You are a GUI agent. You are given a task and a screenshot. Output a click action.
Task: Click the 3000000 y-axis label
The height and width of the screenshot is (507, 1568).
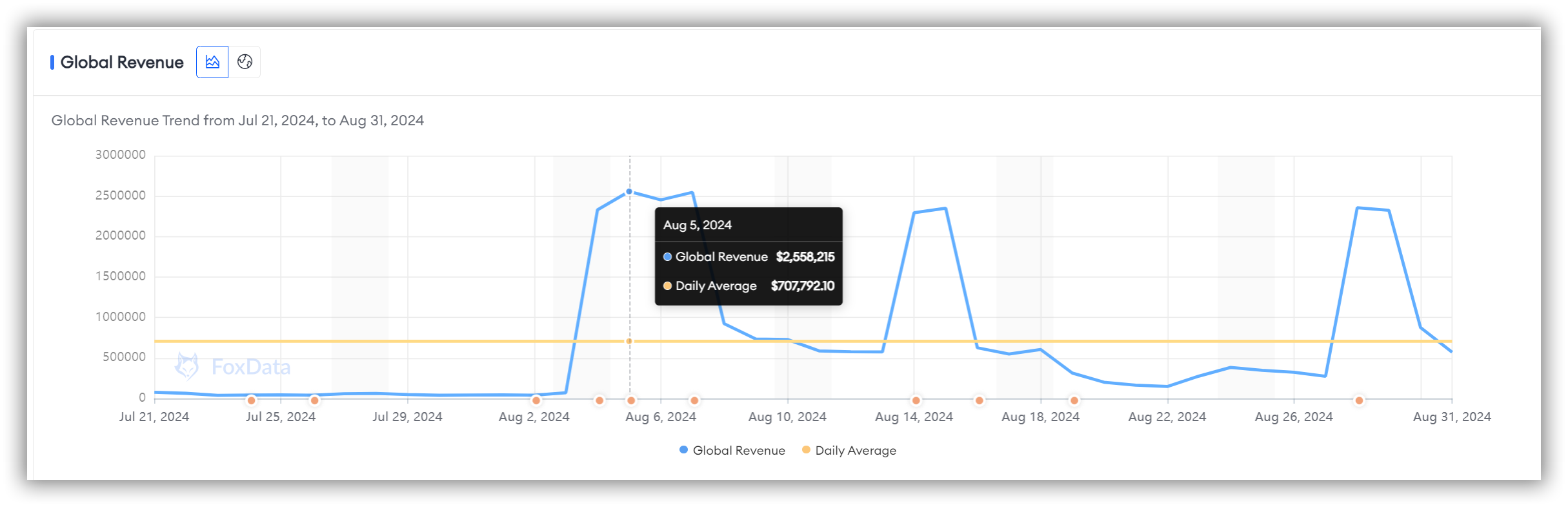coord(121,154)
